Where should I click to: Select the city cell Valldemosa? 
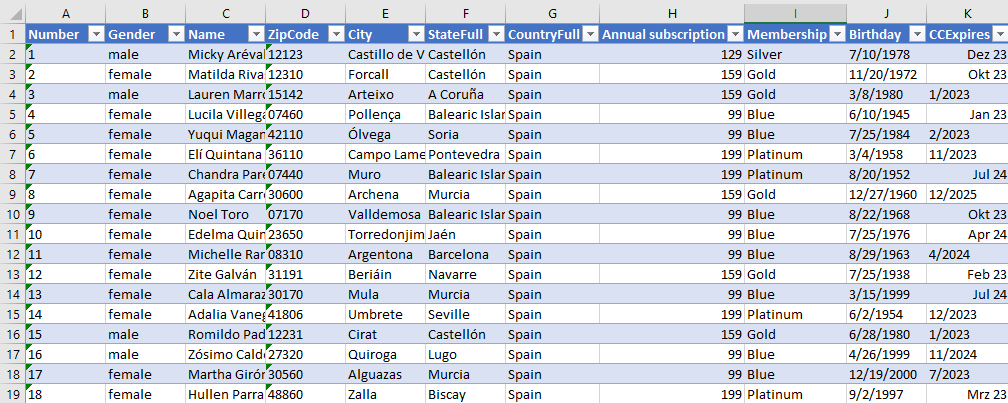(385, 214)
